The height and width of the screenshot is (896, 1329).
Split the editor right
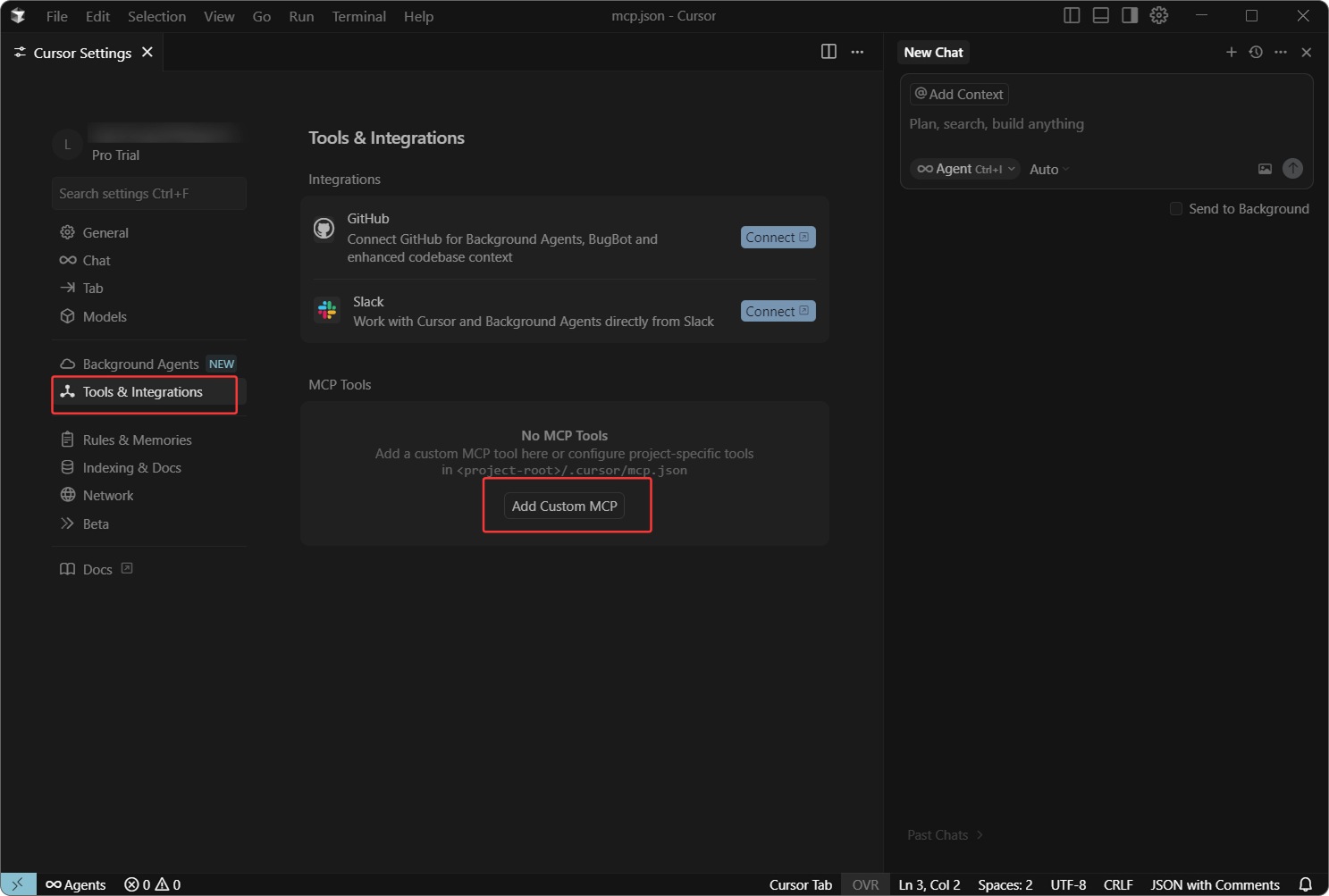tap(829, 52)
